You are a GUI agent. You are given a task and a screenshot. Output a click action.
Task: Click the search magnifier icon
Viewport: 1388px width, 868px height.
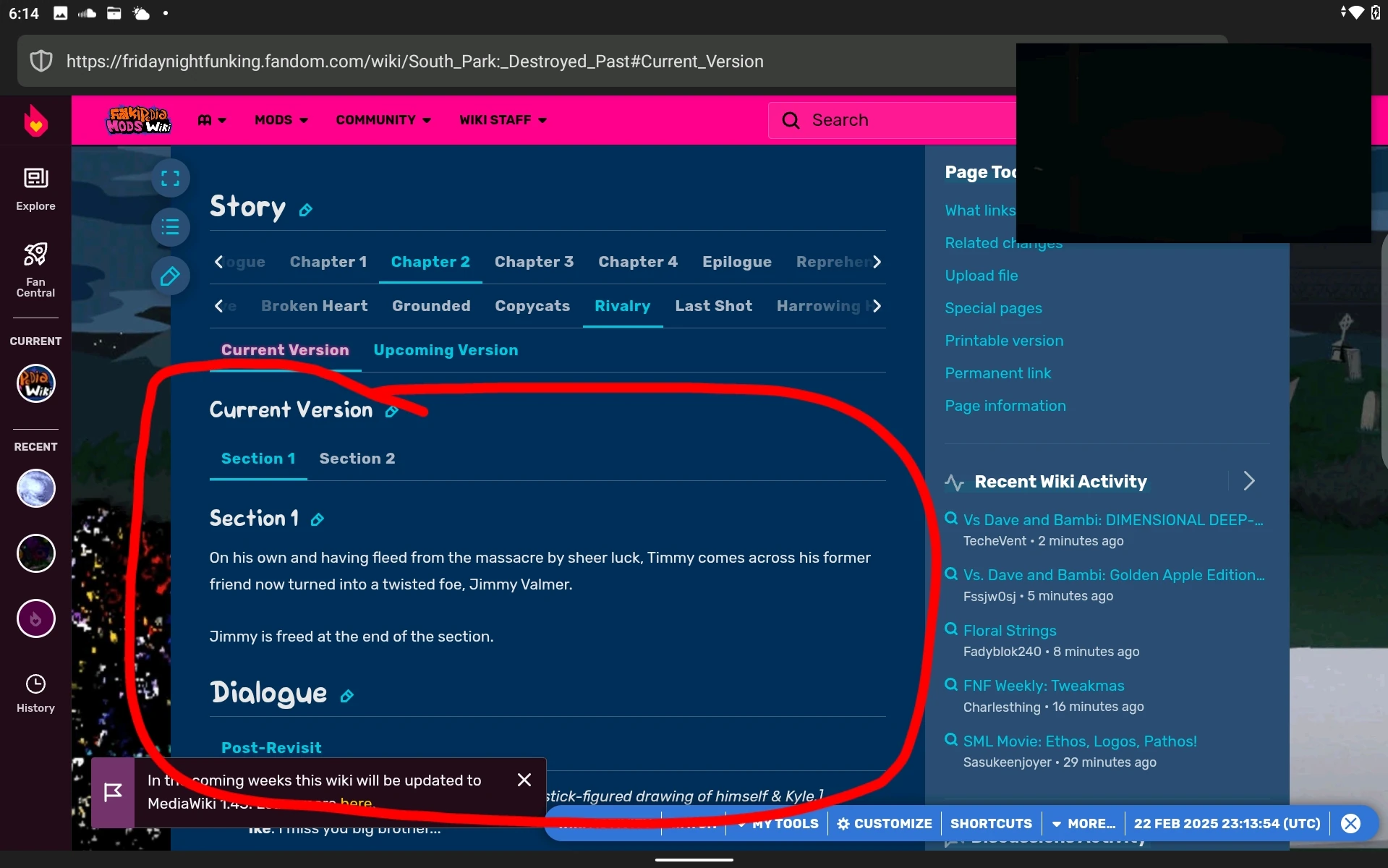[x=791, y=120]
